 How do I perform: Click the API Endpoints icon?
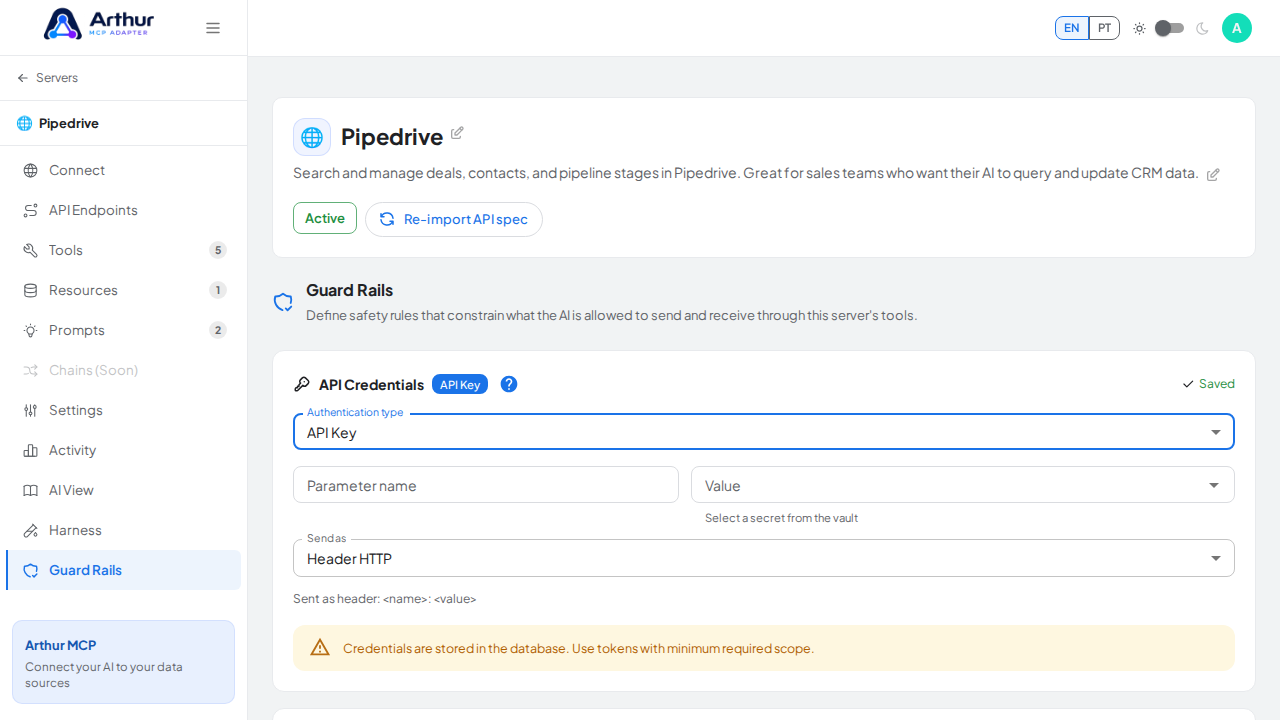(x=31, y=210)
